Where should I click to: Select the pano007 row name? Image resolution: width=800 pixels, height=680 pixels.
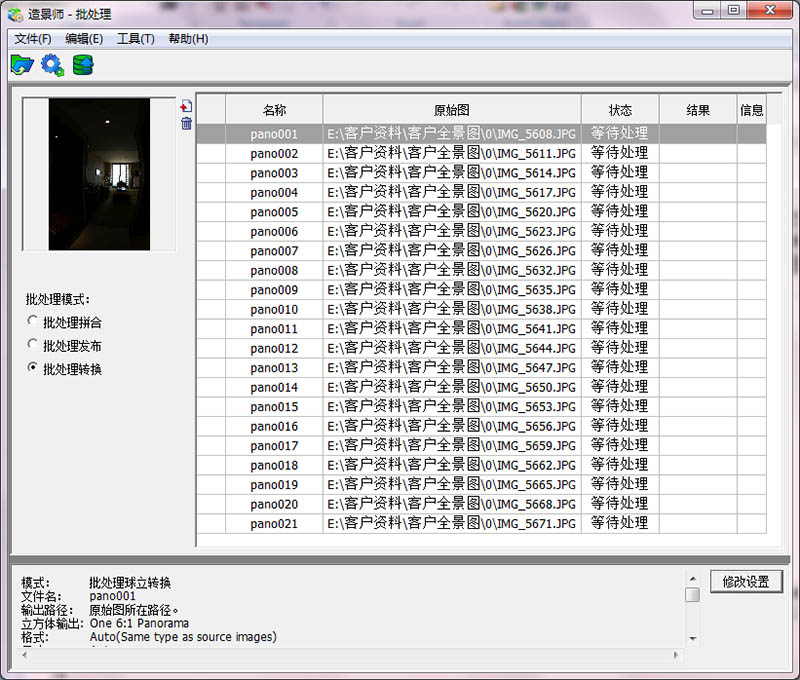(274, 251)
